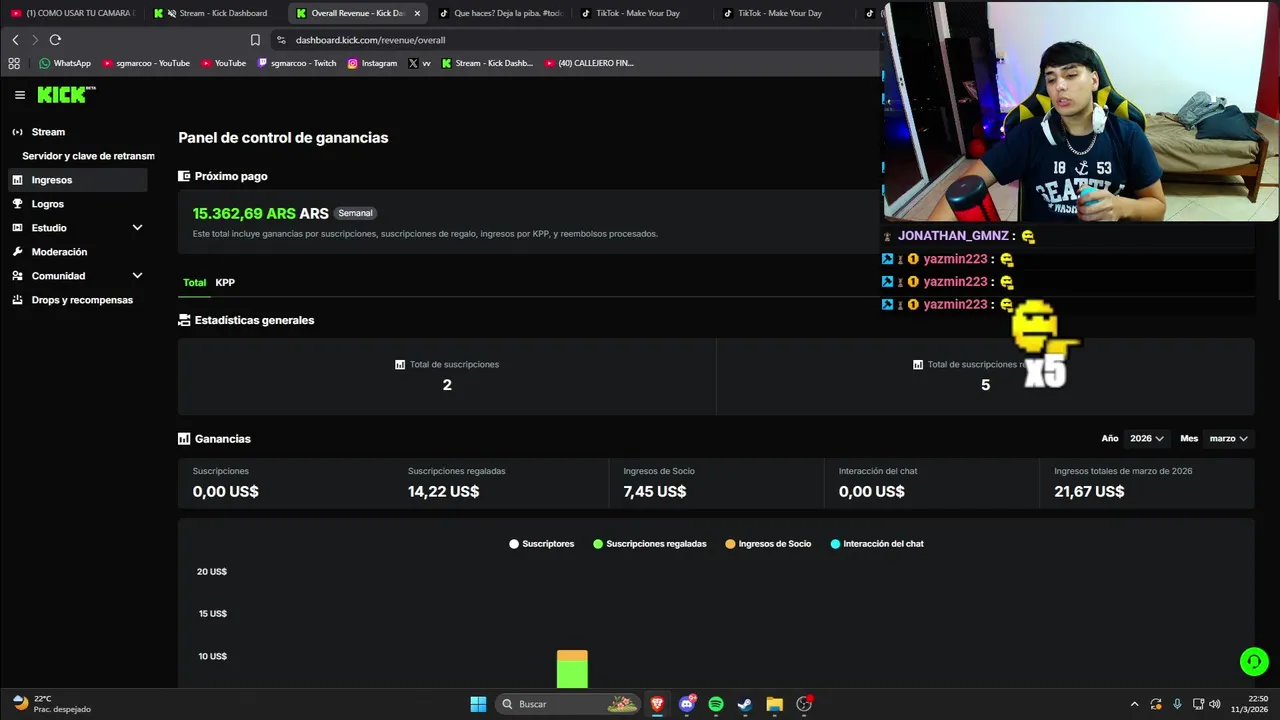Click 7,45 US$ Ingresos de Socio value
Screen dimensions: 1280x720
point(654,491)
